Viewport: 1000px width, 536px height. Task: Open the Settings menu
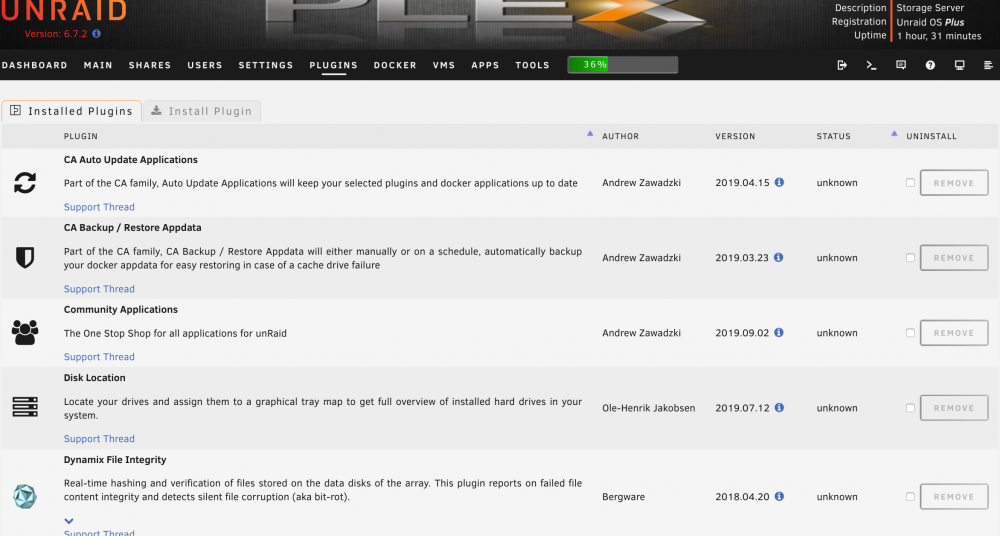pos(266,65)
